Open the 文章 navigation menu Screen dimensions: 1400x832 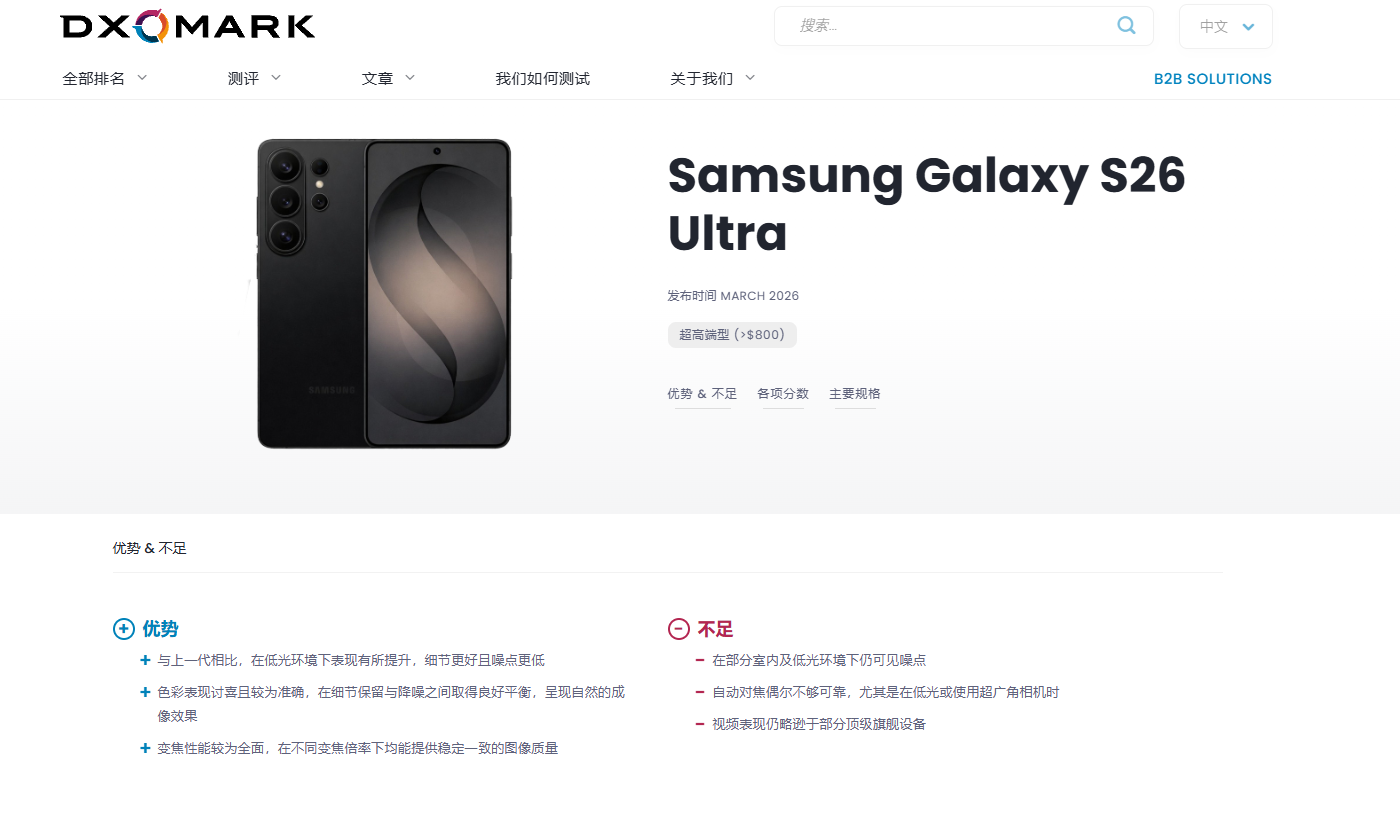[x=388, y=78]
